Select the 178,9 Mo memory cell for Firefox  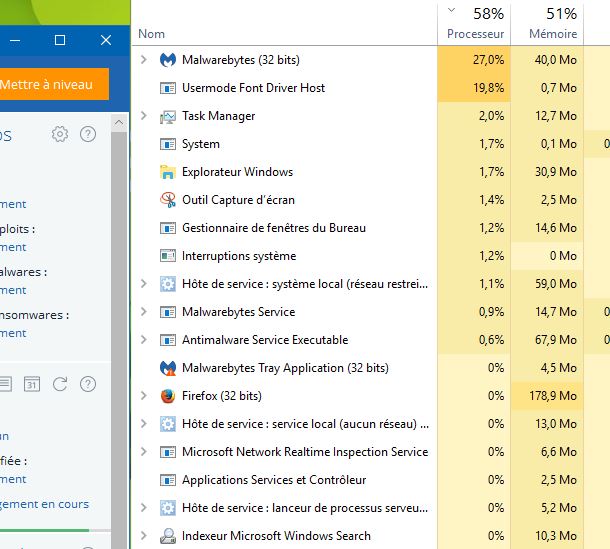coord(547,396)
